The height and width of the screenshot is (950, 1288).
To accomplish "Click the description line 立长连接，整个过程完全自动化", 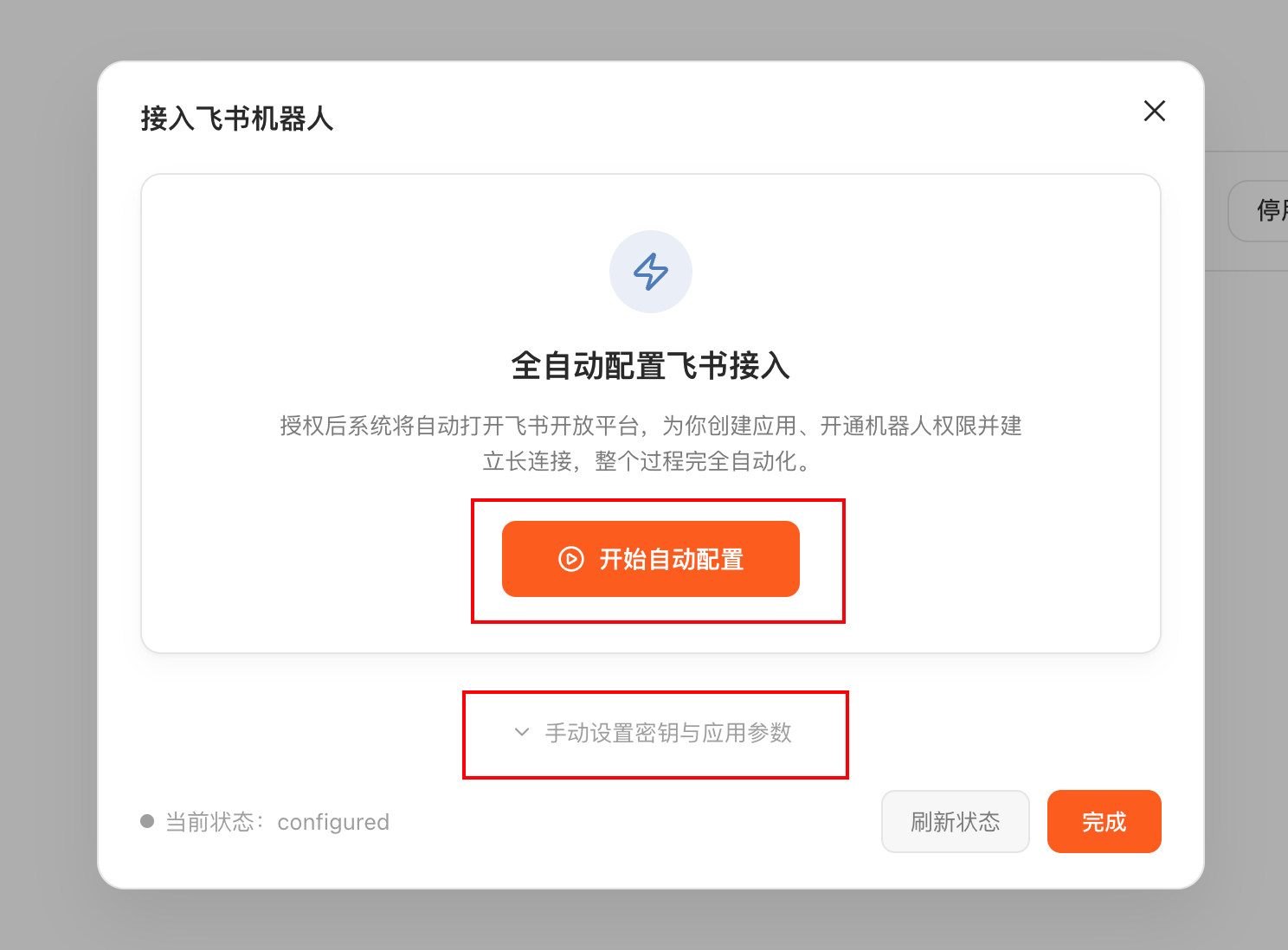I will (x=647, y=461).
